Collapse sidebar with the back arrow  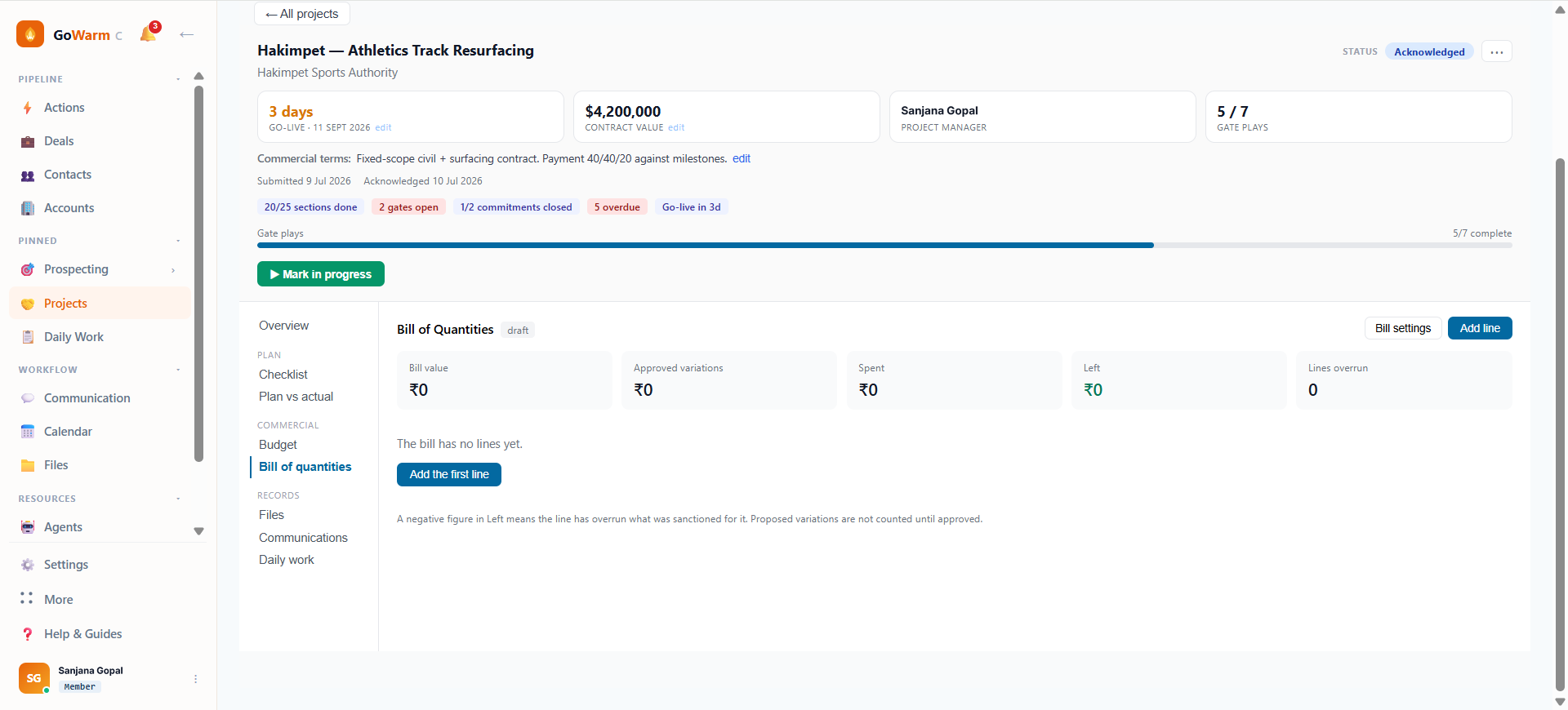(186, 34)
